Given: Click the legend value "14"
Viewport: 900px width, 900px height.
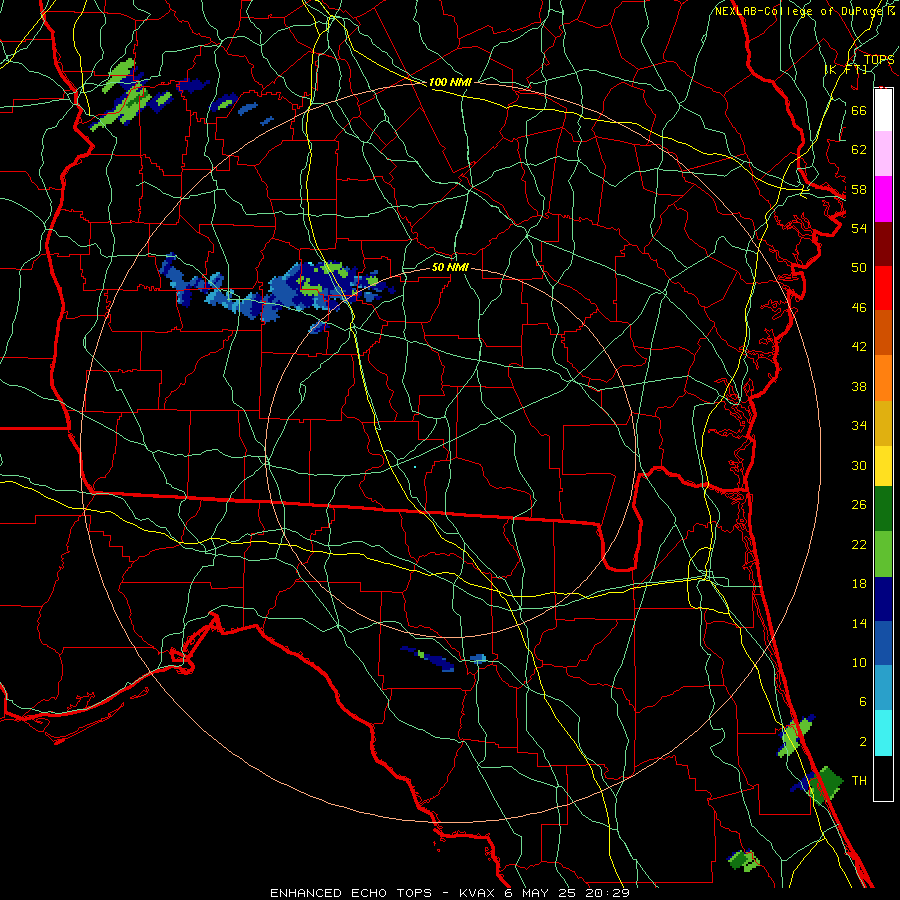Looking at the screenshot, I should click(x=859, y=623).
